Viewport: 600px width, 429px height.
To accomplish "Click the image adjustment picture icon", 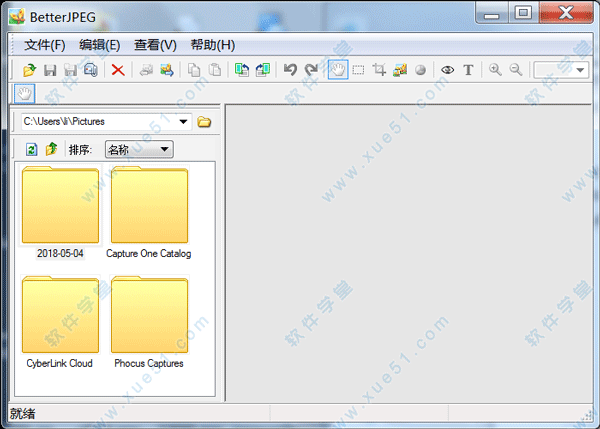I will tap(400, 70).
